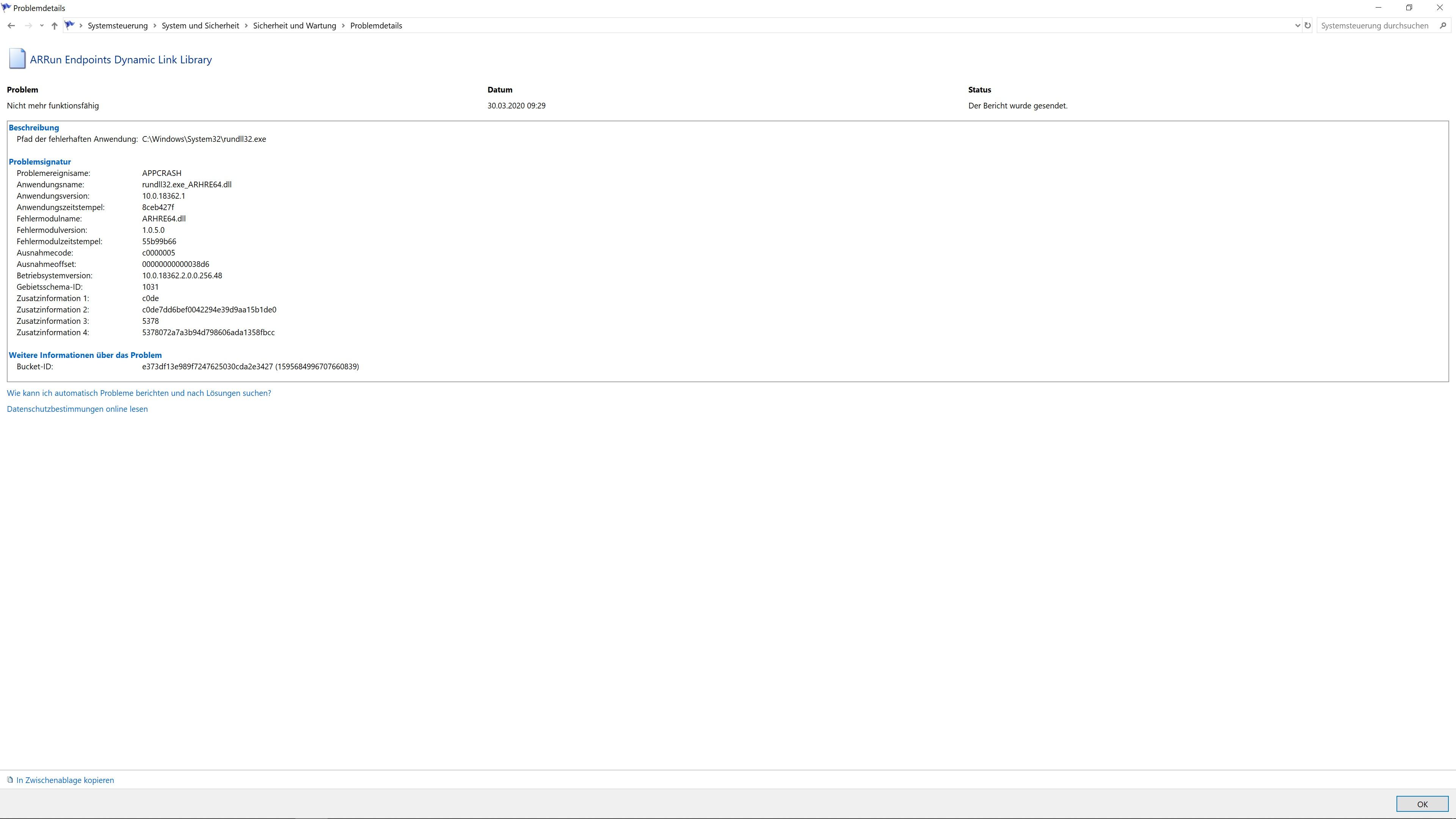Click the back navigation arrow
The width and height of the screenshot is (1456, 819).
11,25
